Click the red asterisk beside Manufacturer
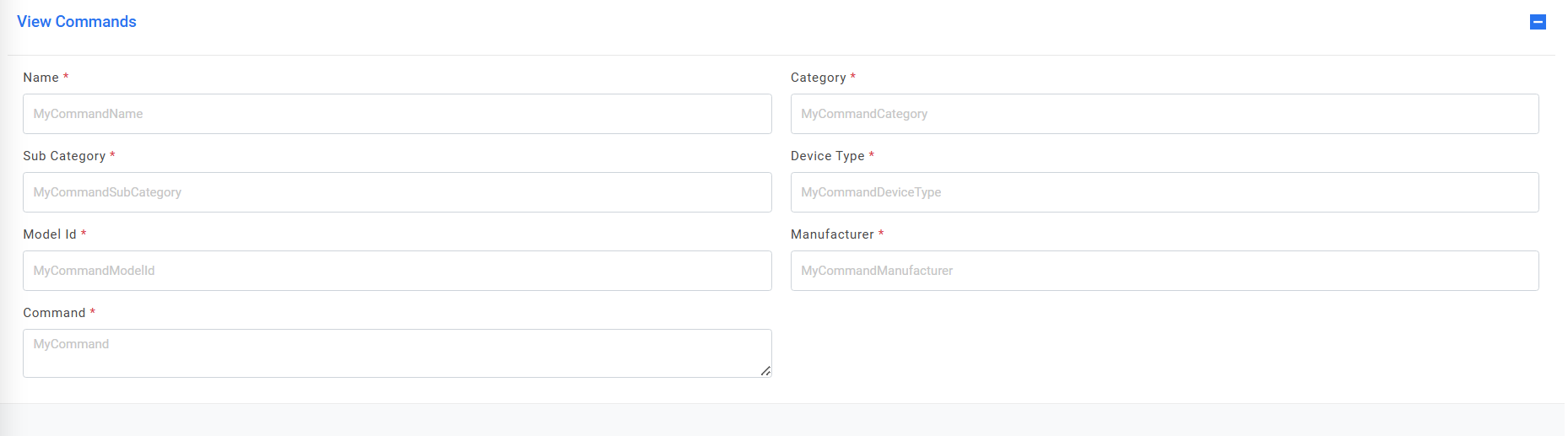1568x436 pixels. tap(881, 234)
